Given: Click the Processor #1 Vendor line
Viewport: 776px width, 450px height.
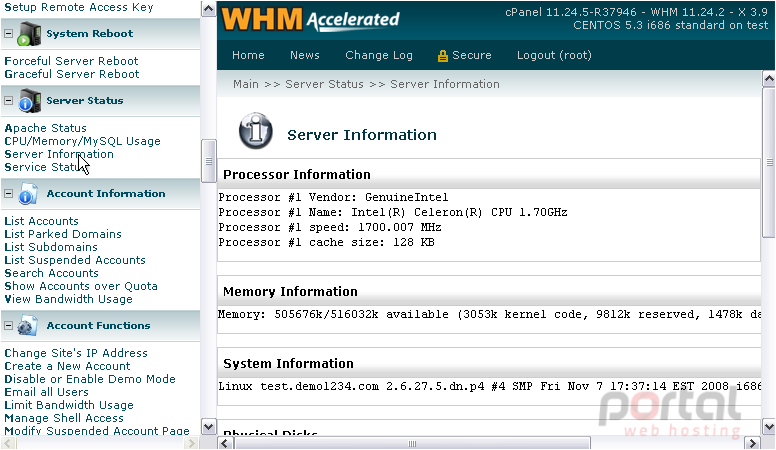Looking at the screenshot, I should pyautogui.click(x=334, y=198).
